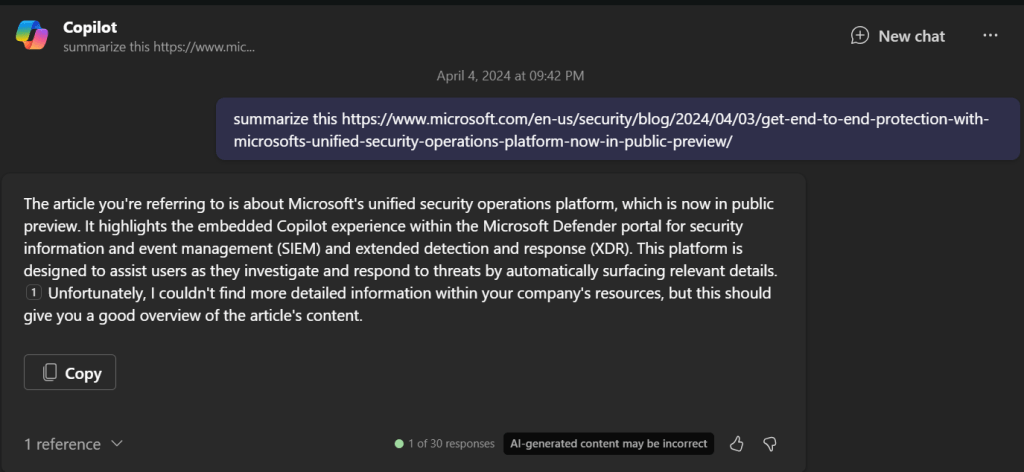
Task: Click the New chat speech bubble icon
Action: pos(860,35)
